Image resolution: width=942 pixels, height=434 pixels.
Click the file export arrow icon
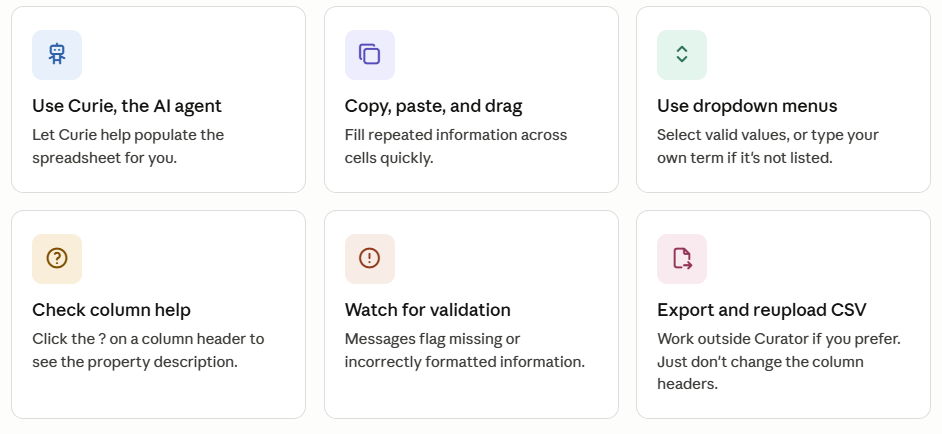pos(682,258)
